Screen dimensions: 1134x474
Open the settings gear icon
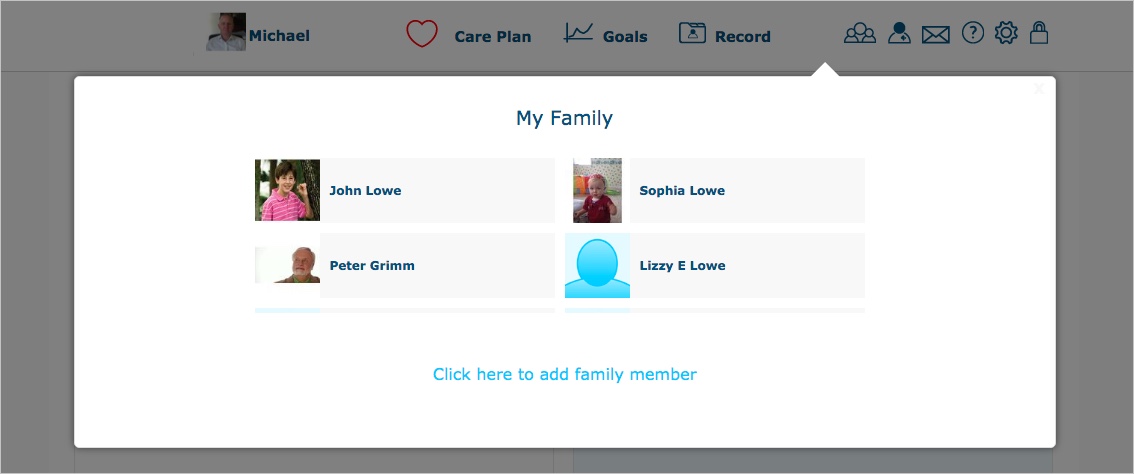[1006, 33]
